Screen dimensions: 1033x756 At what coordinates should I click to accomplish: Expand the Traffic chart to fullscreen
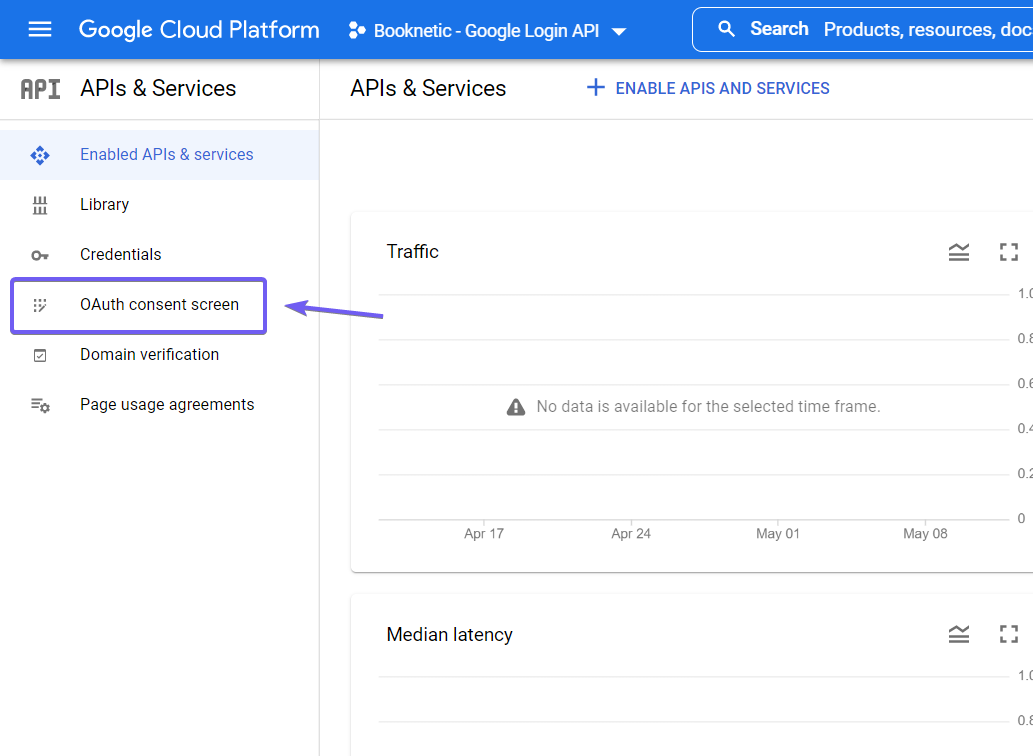[x=1008, y=252]
